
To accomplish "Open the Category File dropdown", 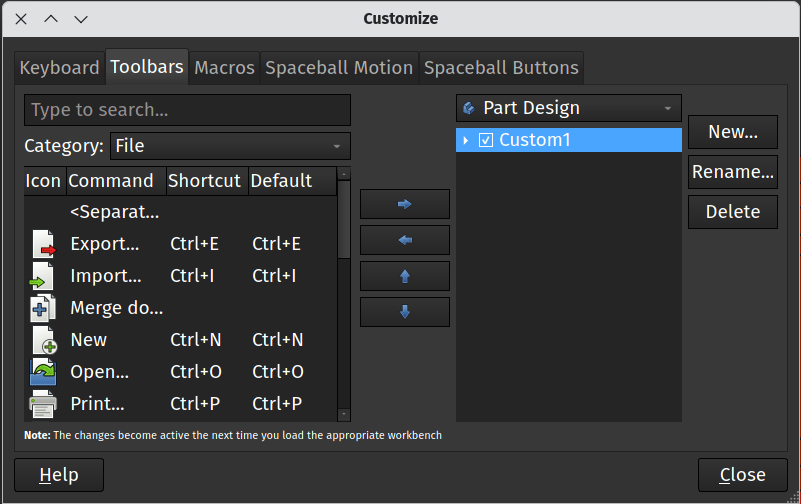I will tap(230, 146).
